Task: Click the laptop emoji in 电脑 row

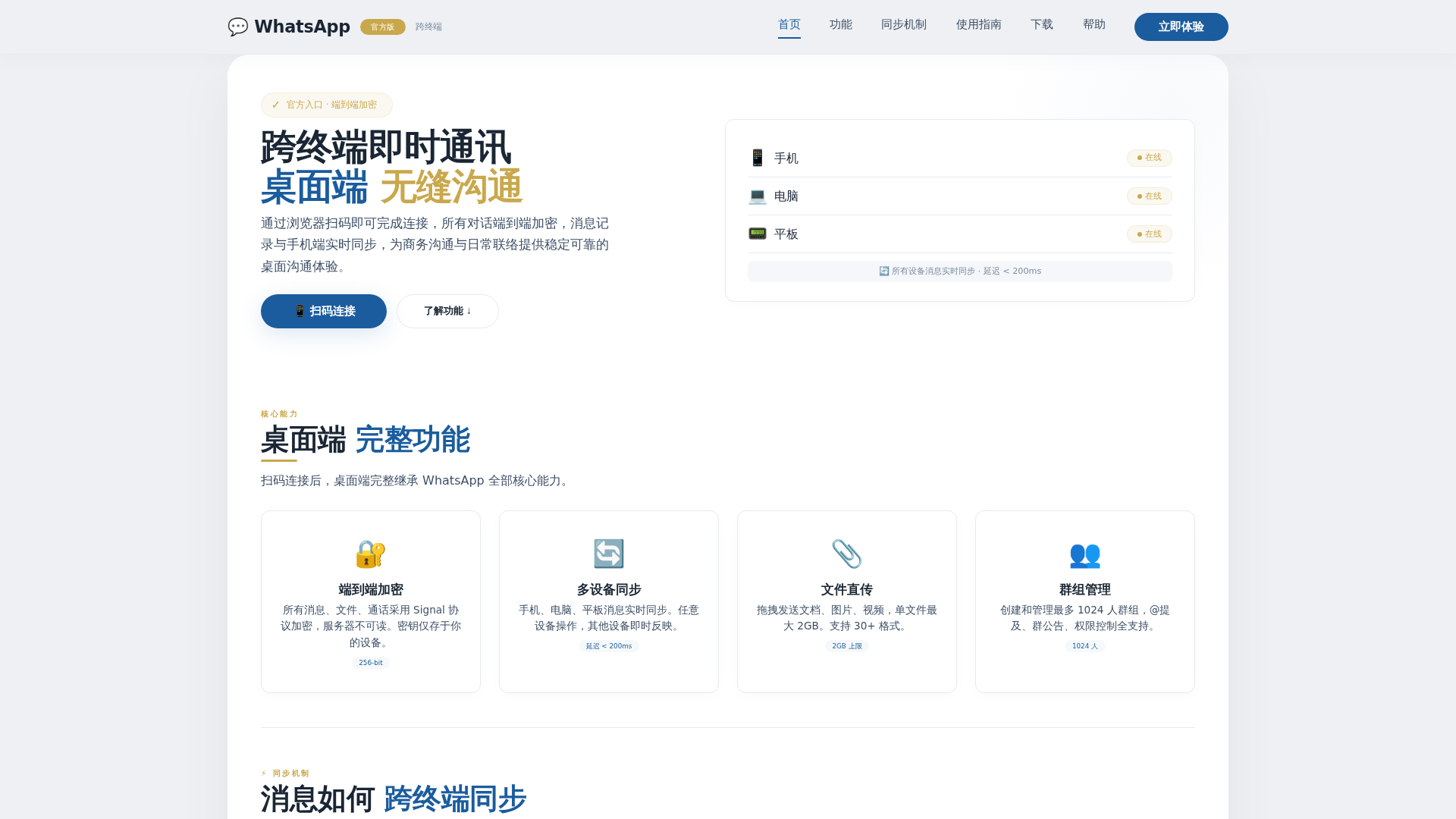Action: point(757,196)
